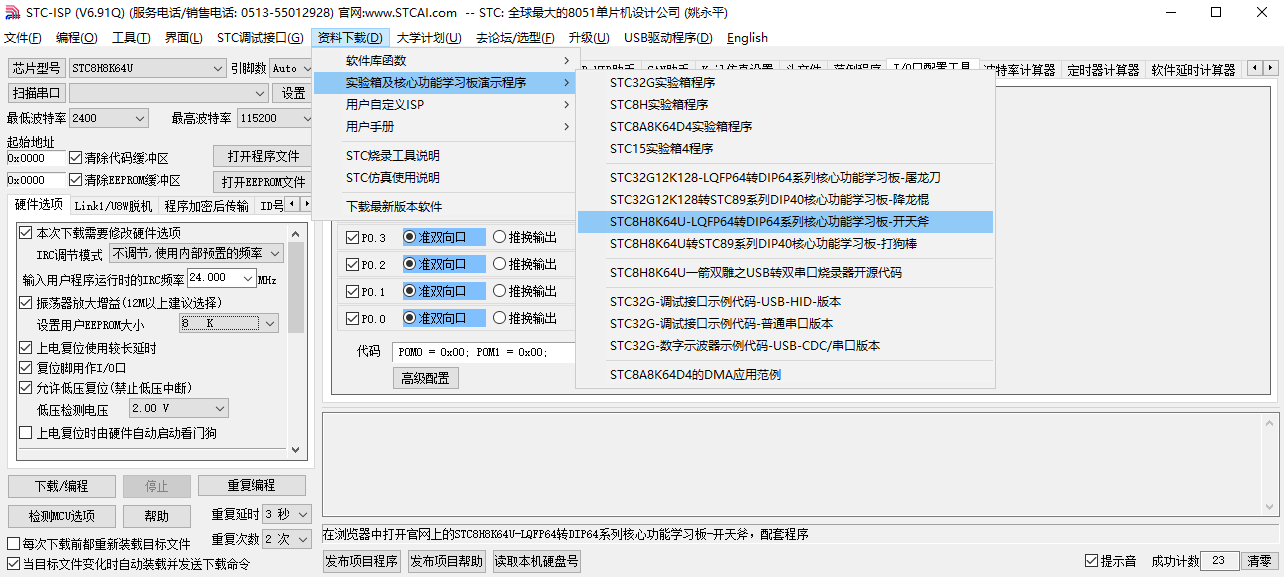This screenshot has width=1284, height=577.
Task: Toggle 振荡器放大增益 checkbox
Action: point(26,302)
